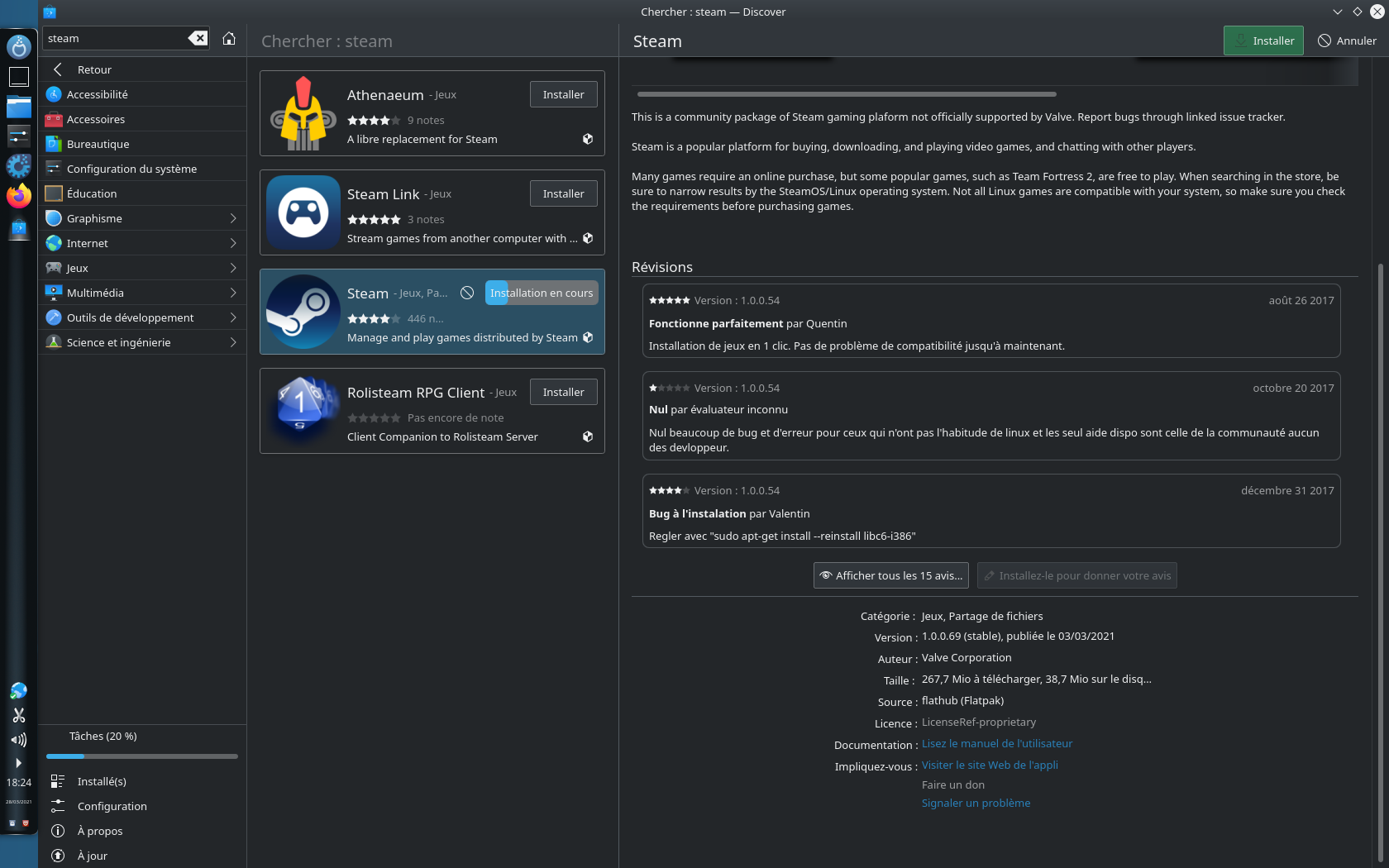Click the "Fonctionne parfaitement" review title
This screenshot has width=1389, height=868.
click(716, 323)
